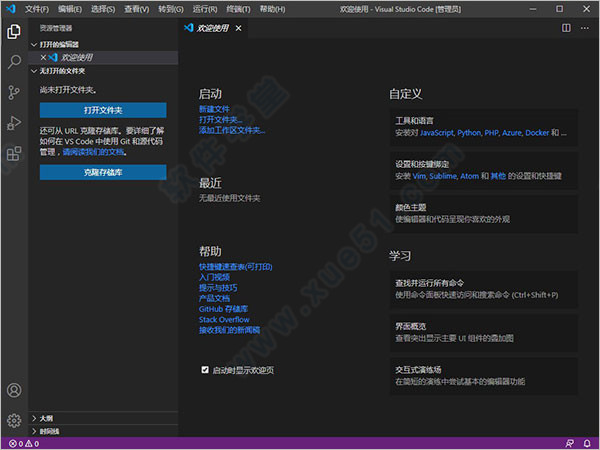
Task: Open the 查找并运行所有命令 card
Action: pyautogui.click(x=484, y=289)
